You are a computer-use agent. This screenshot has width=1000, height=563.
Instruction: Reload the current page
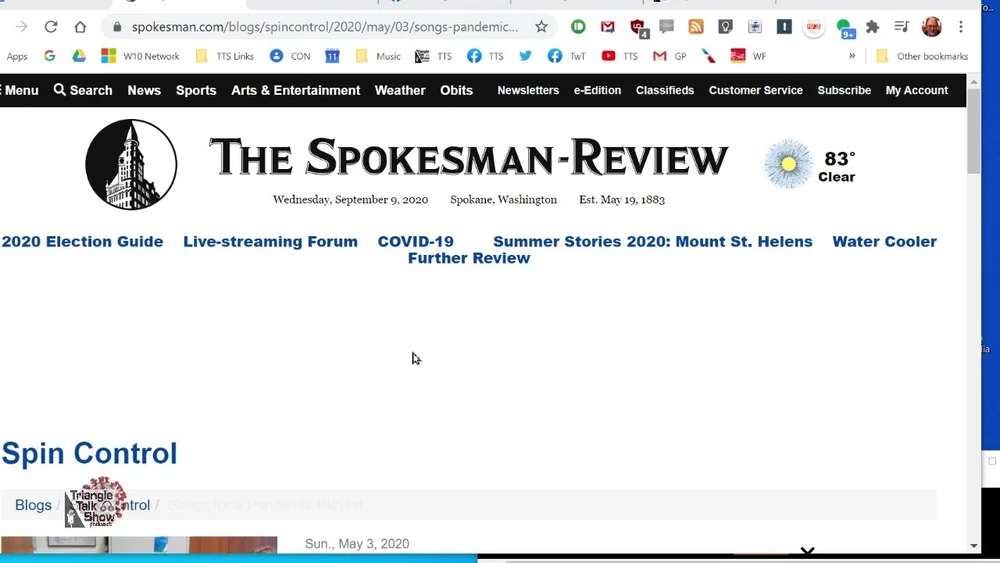pos(51,27)
